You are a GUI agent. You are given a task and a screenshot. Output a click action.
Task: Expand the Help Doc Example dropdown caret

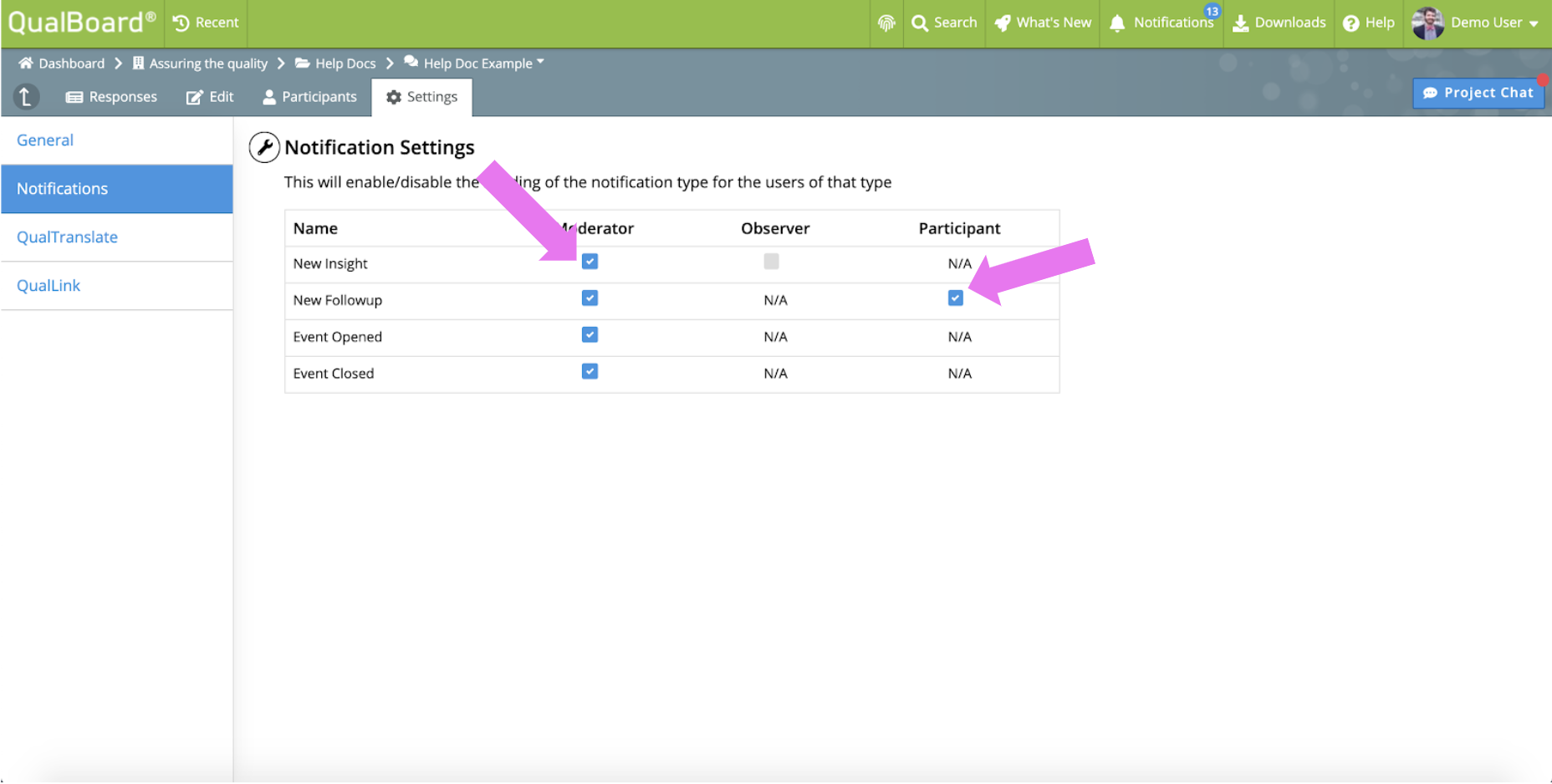(540, 61)
